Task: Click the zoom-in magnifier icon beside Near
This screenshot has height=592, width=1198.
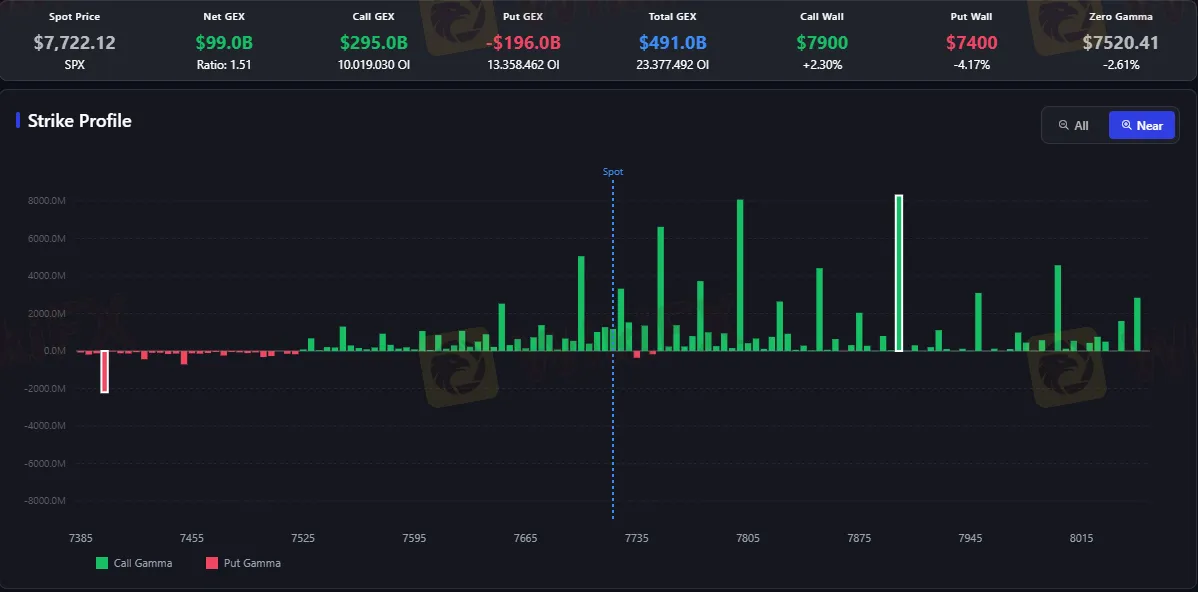Action: (x=1126, y=125)
